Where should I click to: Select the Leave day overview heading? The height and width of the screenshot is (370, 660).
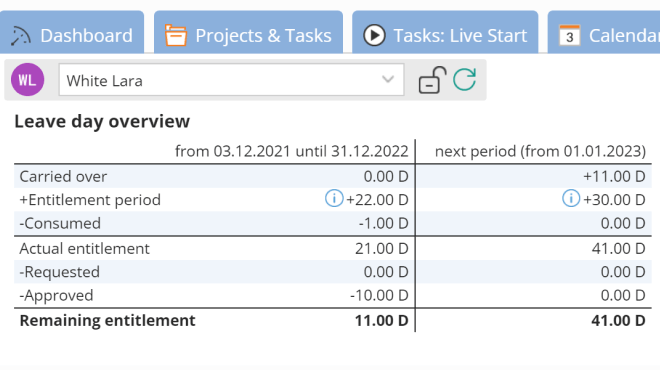click(x=102, y=122)
